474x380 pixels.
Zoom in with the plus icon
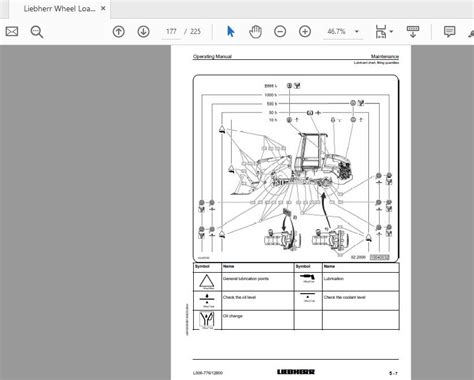click(x=305, y=32)
